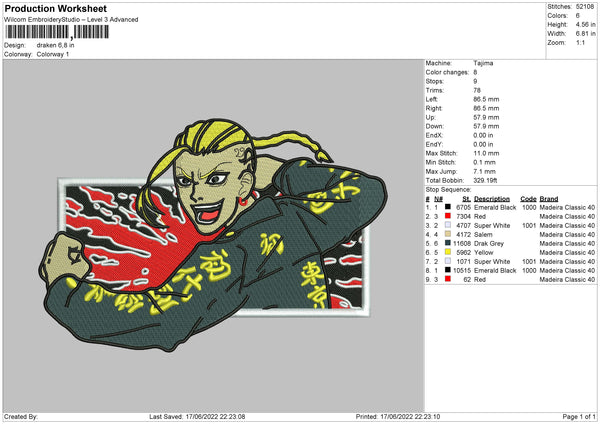
Task: Select the Stitches count "52108"
Action: coord(585,7)
